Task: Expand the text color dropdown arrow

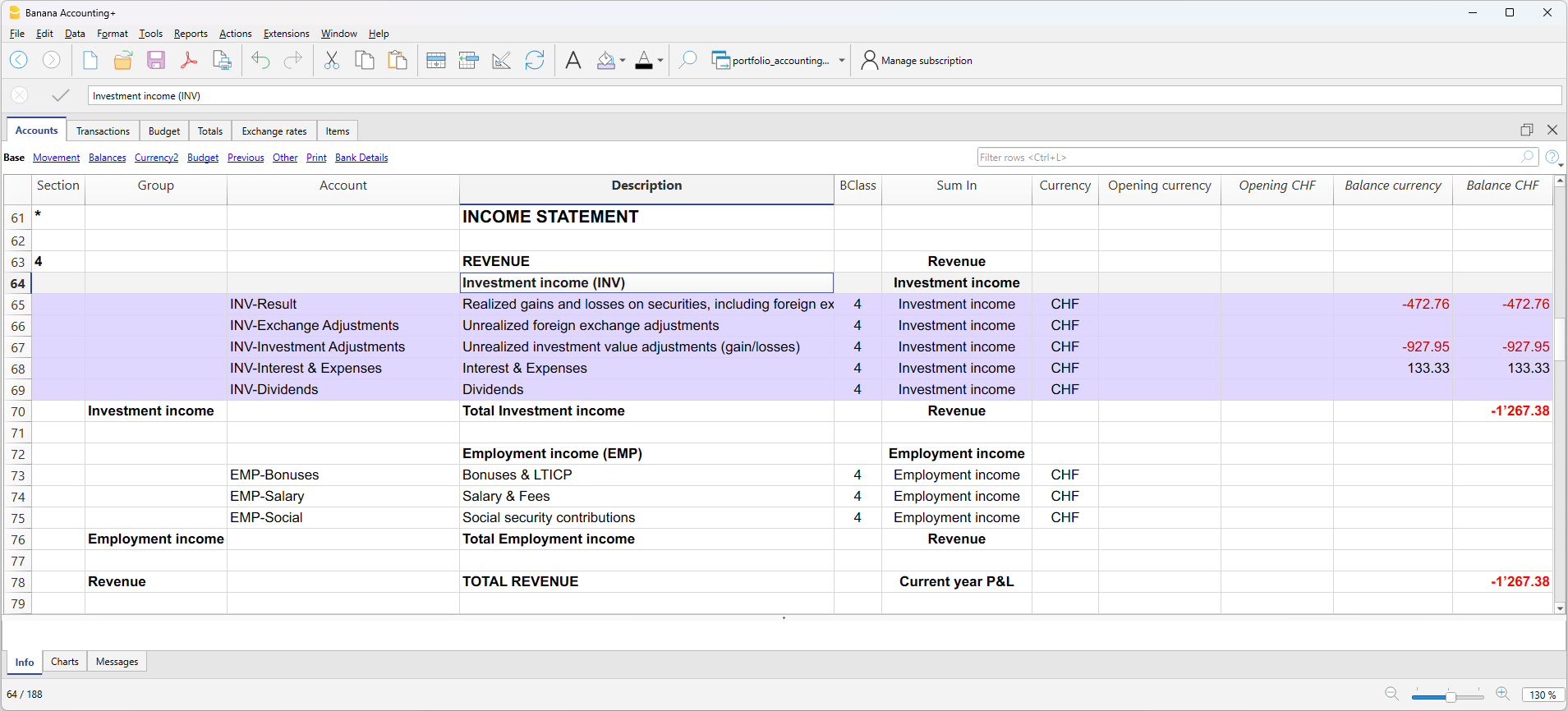Action: (660, 60)
